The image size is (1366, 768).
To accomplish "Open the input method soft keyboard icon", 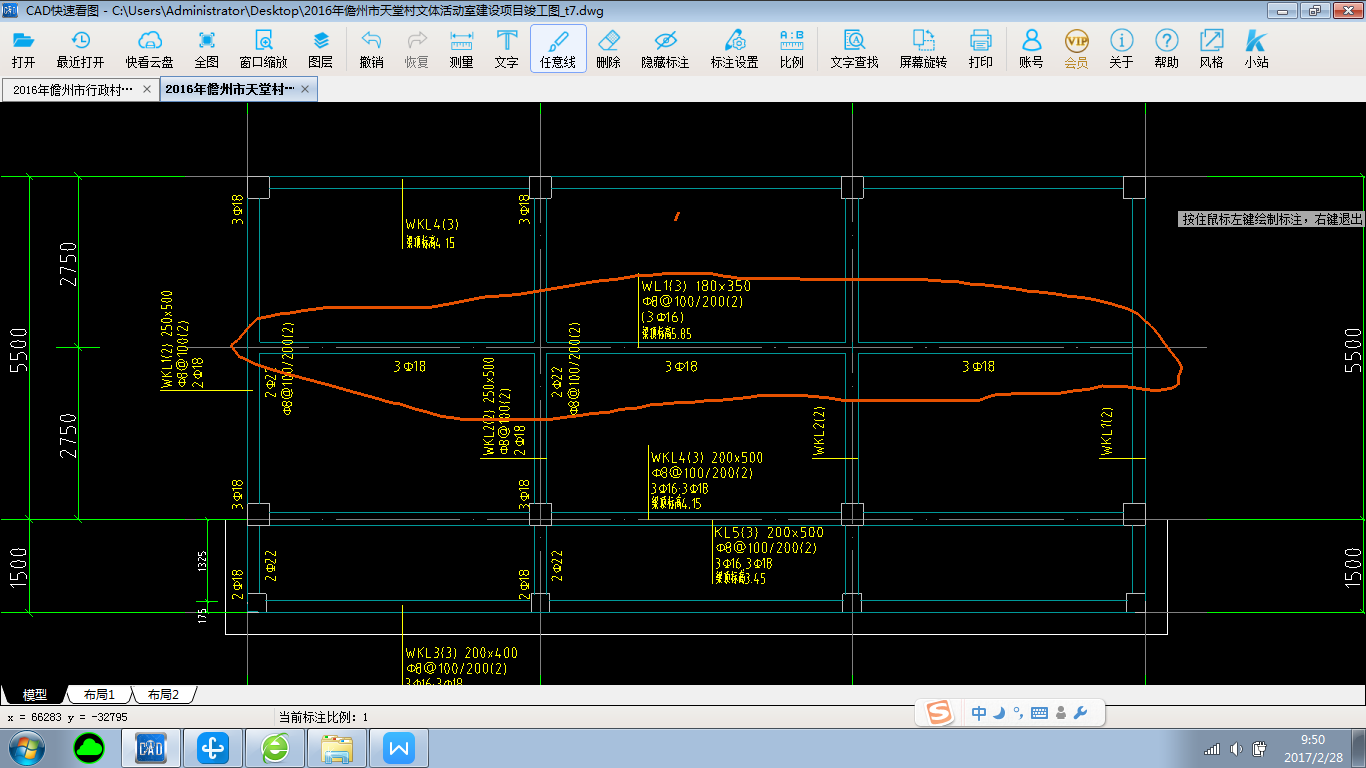I will tap(1039, 713).
